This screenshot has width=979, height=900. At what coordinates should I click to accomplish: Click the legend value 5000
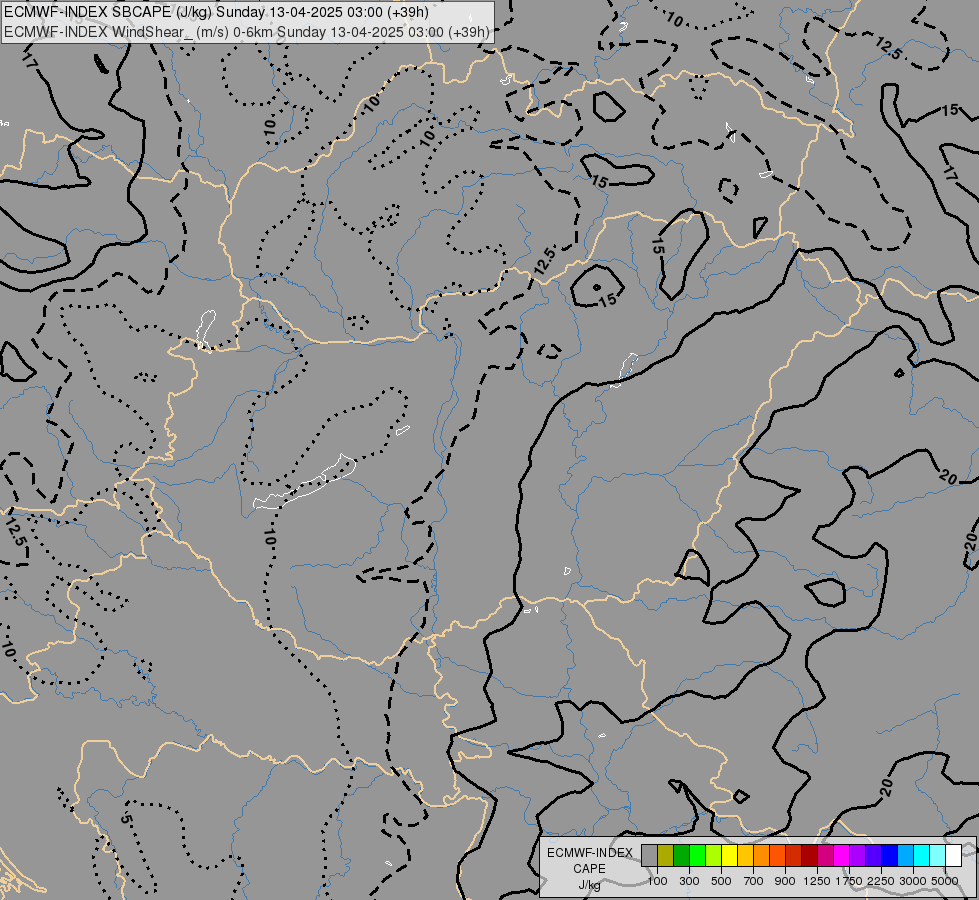(x=945, y=881)
